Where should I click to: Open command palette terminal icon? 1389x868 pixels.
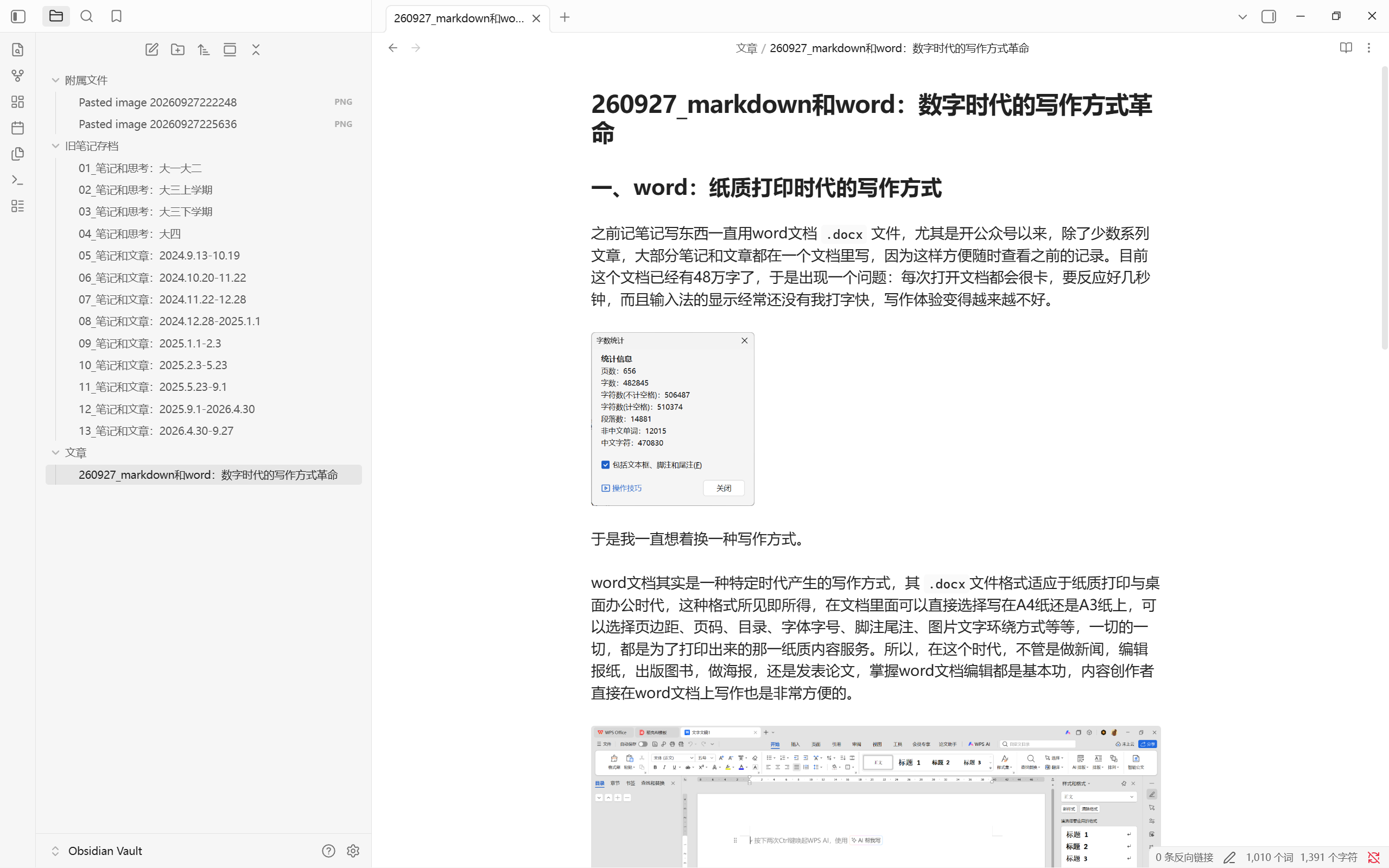tap(18, 180)
